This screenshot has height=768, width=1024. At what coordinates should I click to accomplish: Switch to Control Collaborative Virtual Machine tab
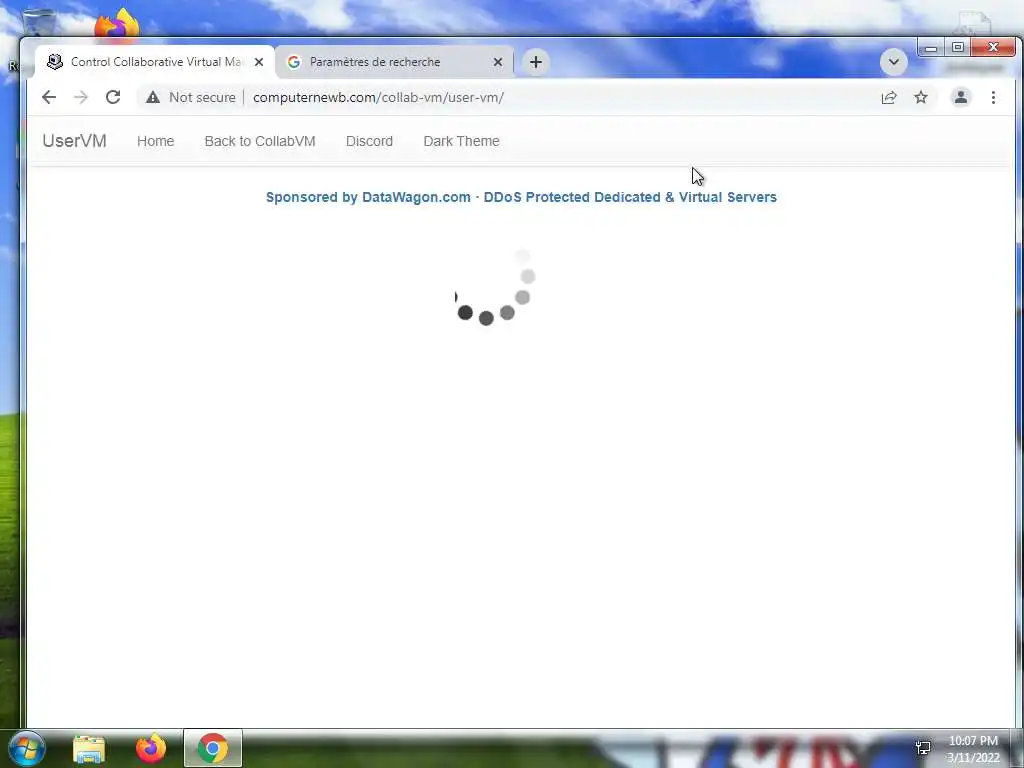[x=155, y=62]
